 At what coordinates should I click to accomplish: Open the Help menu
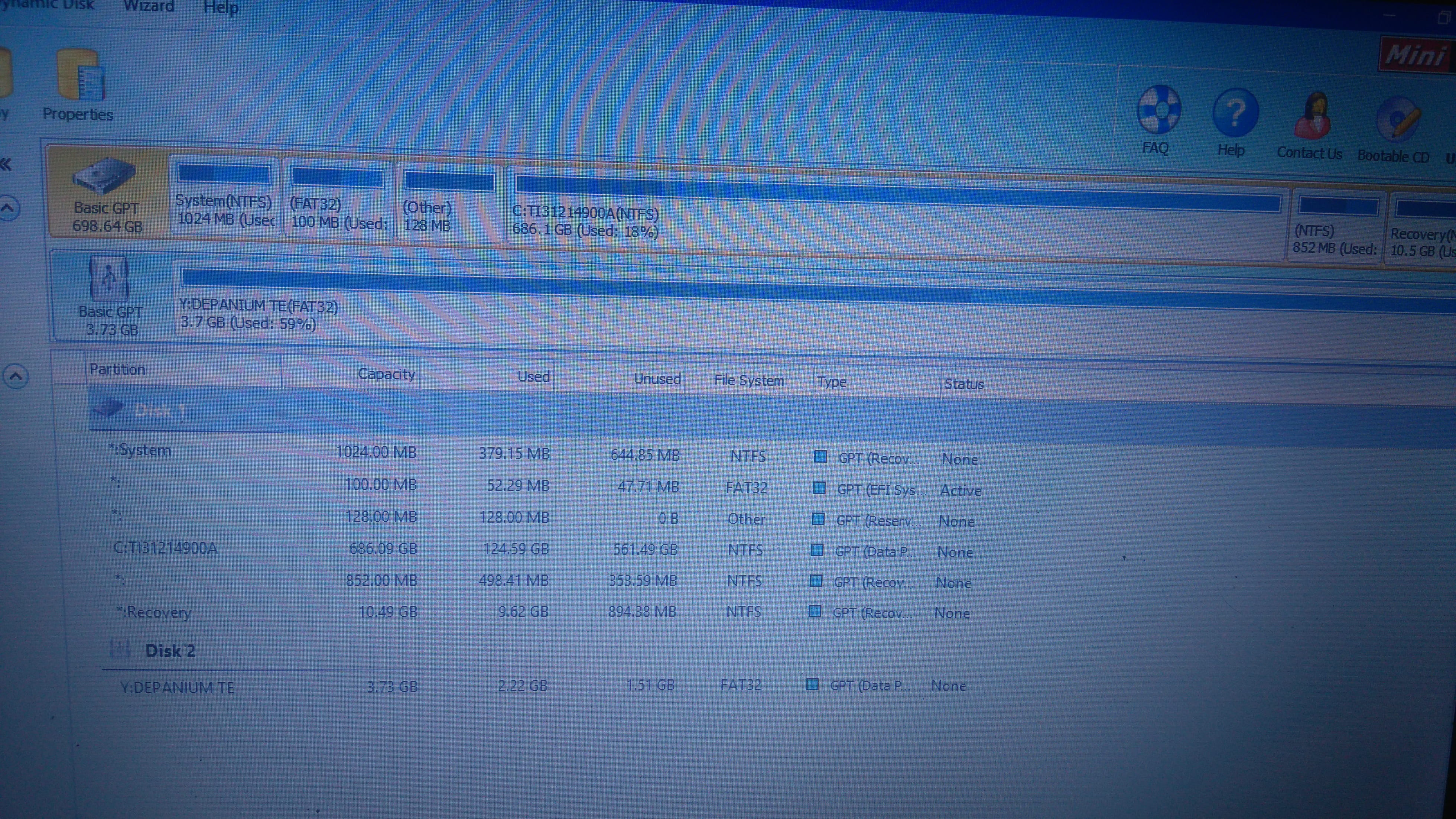click(221, 8)
